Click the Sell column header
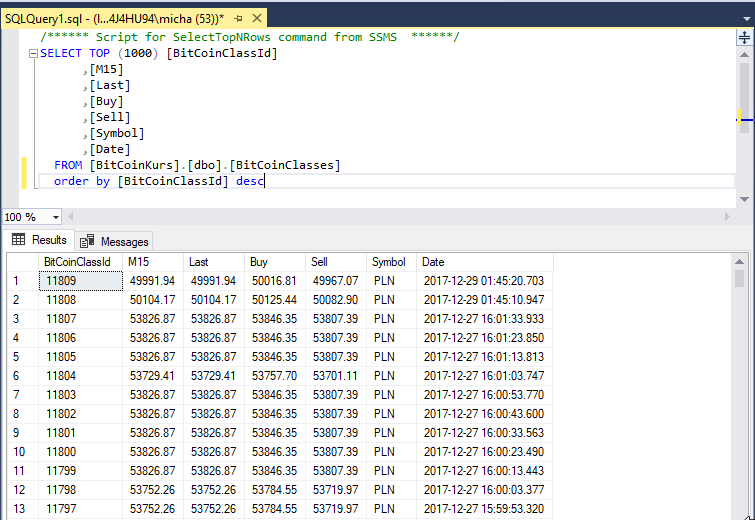Viewport: 755px width, 520px height. [x=336, y=262]
